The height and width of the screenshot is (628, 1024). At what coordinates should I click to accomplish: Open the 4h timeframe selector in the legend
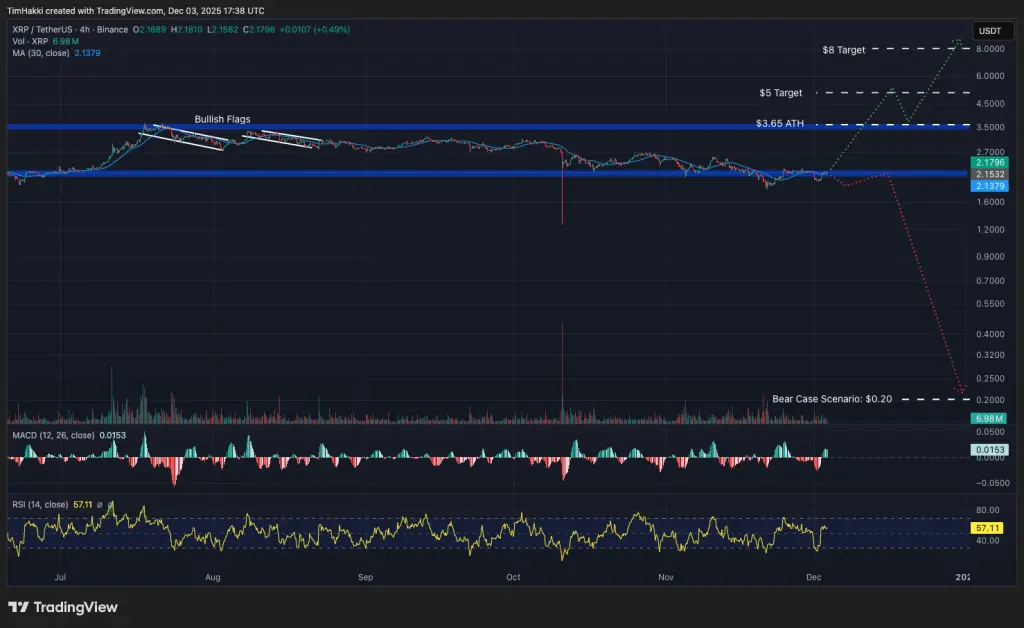(x=83, y=29)
